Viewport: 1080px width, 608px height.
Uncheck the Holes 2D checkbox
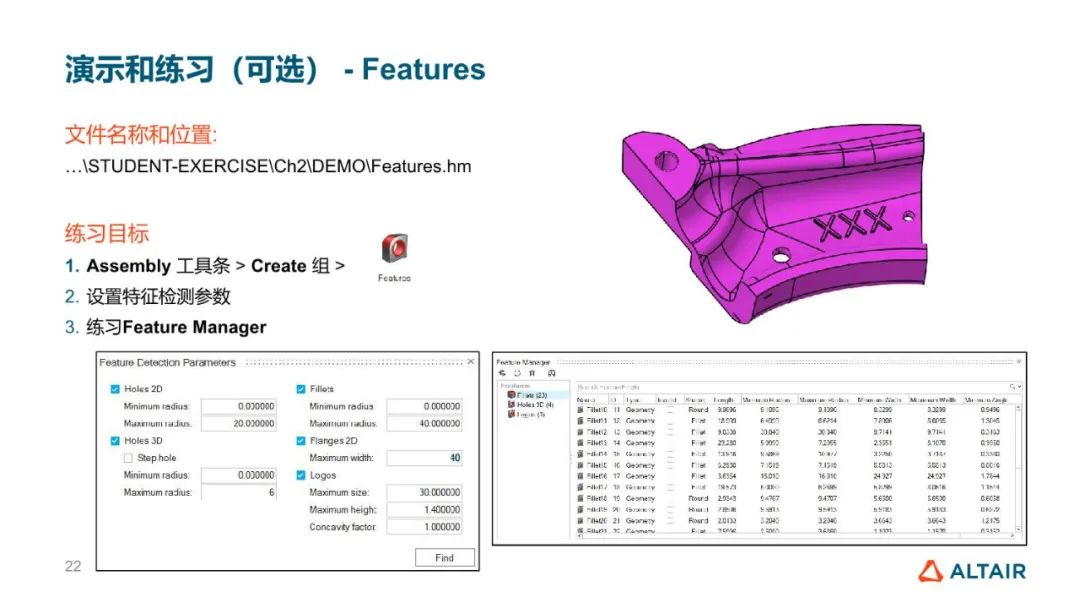(x=115, y=389)
